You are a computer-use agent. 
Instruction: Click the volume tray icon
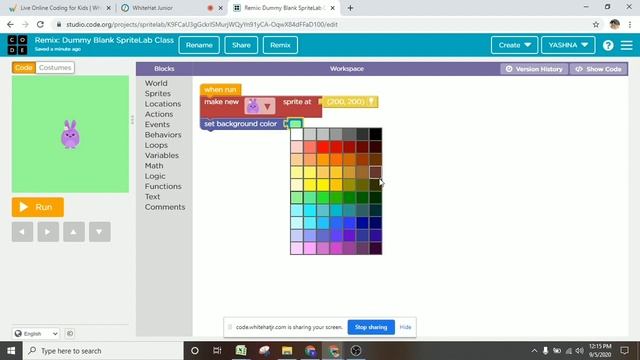click(x=579, y=351)
